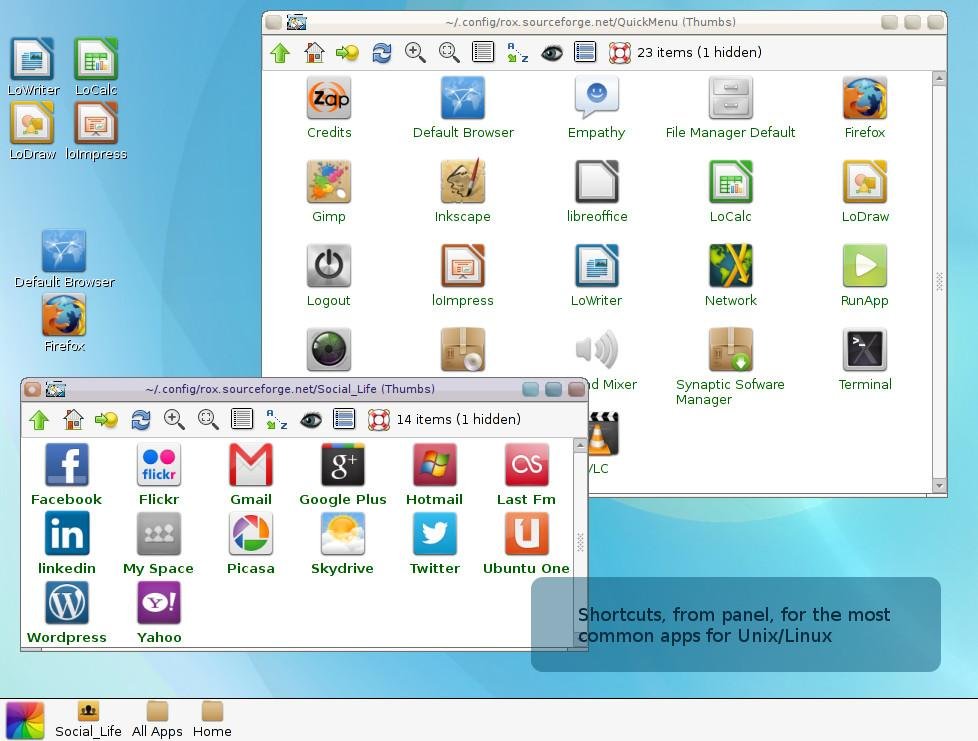Change sort order in QuickMenu toolbar
This screenshot has width=978, height=741.
tap(517, 53)
